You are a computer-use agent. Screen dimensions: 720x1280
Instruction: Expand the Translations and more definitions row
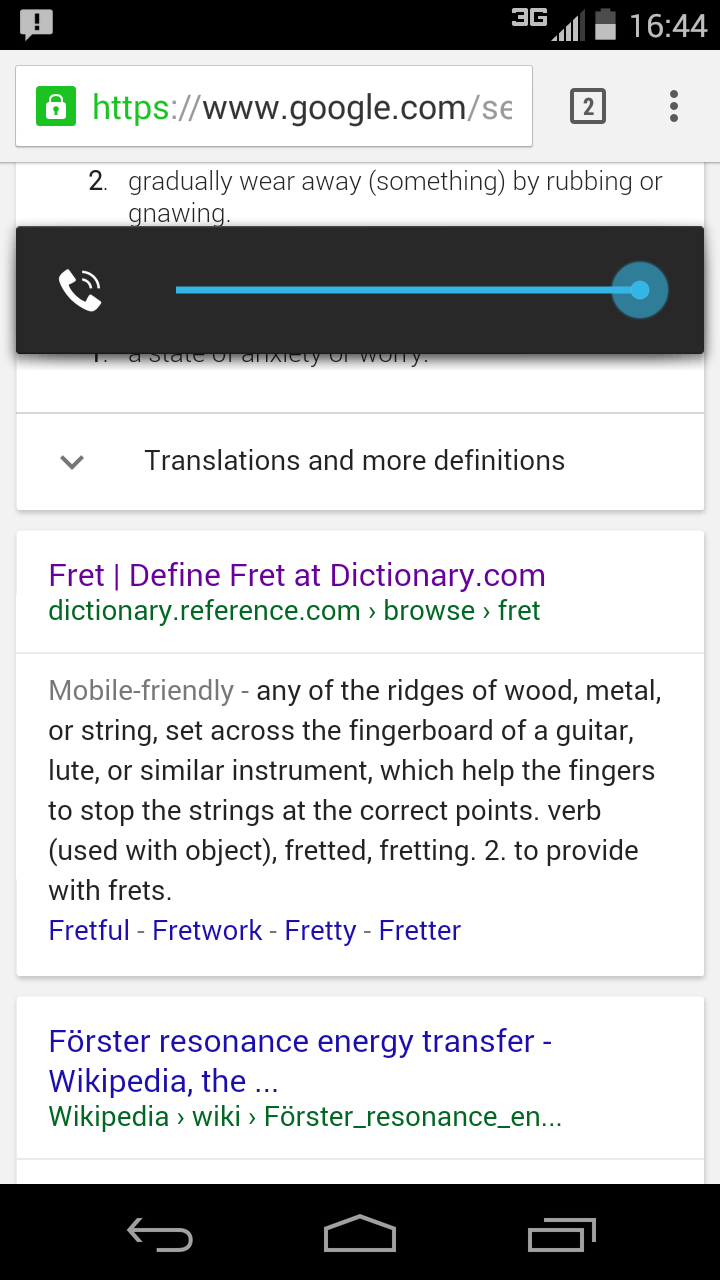pos(360,461)
